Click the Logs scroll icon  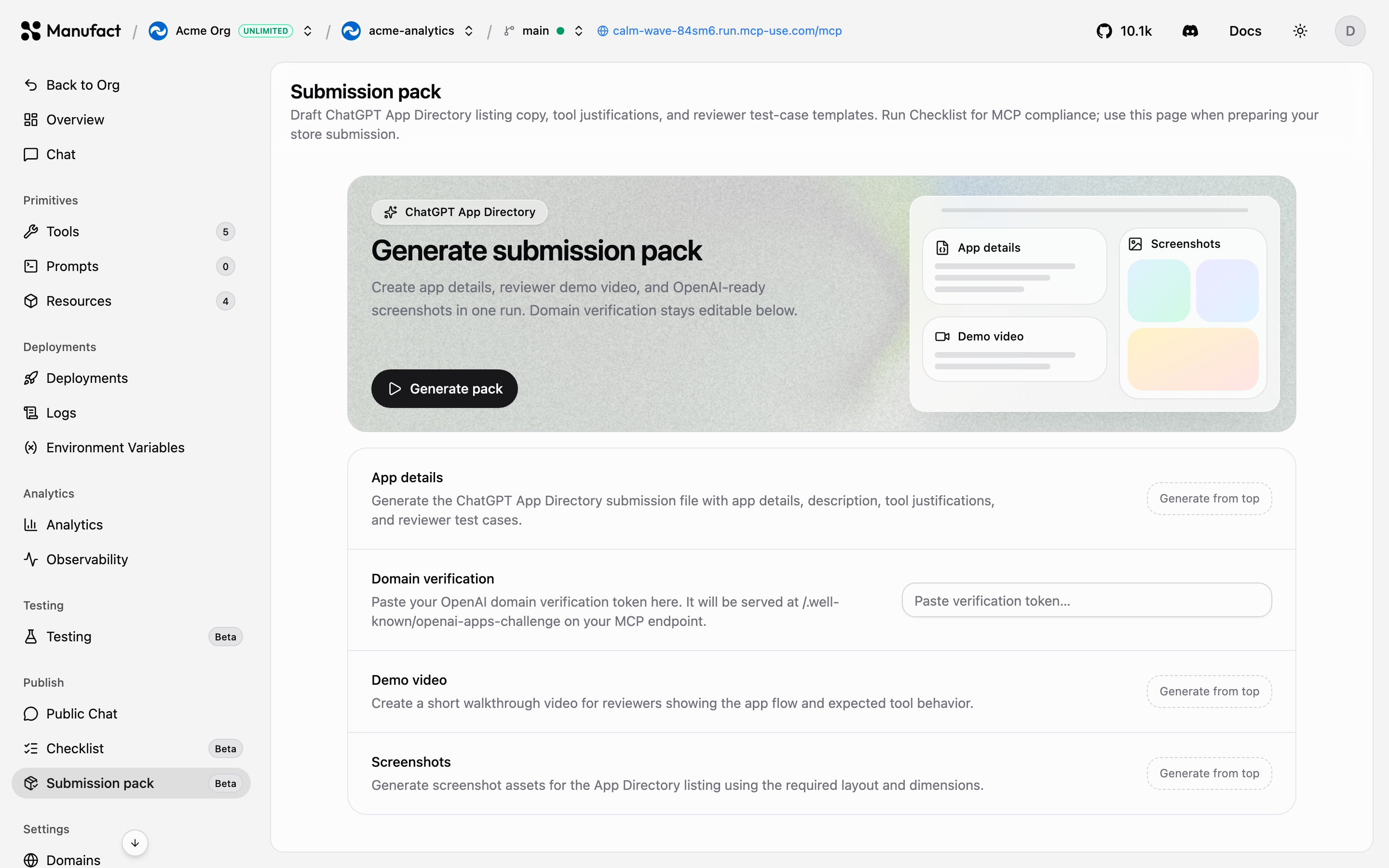[31, 413]
